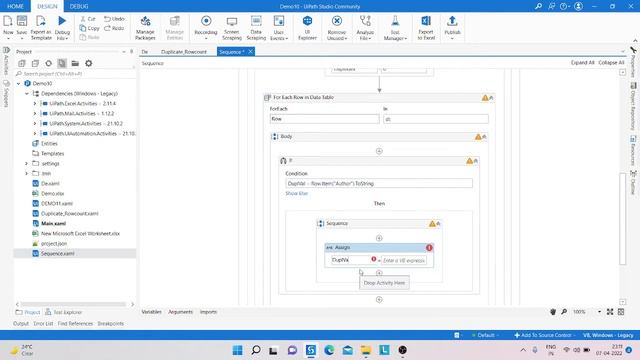Select Demo.xlsx in project tree

point(52,193)
